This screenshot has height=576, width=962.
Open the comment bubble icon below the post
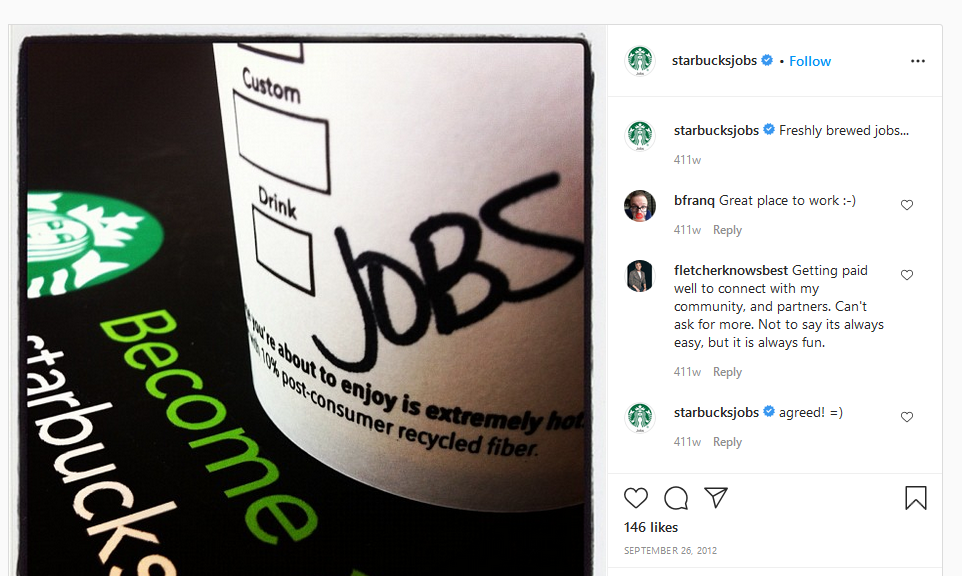[676, 497]
